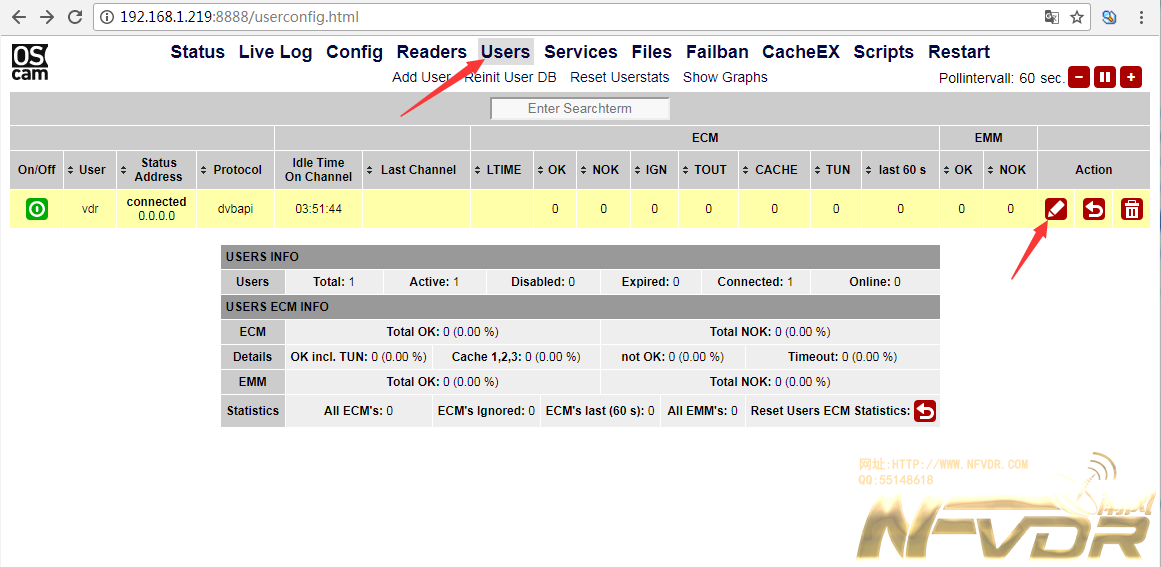
Task: Open the Failban menu item
Action: [x=717, y=52]
